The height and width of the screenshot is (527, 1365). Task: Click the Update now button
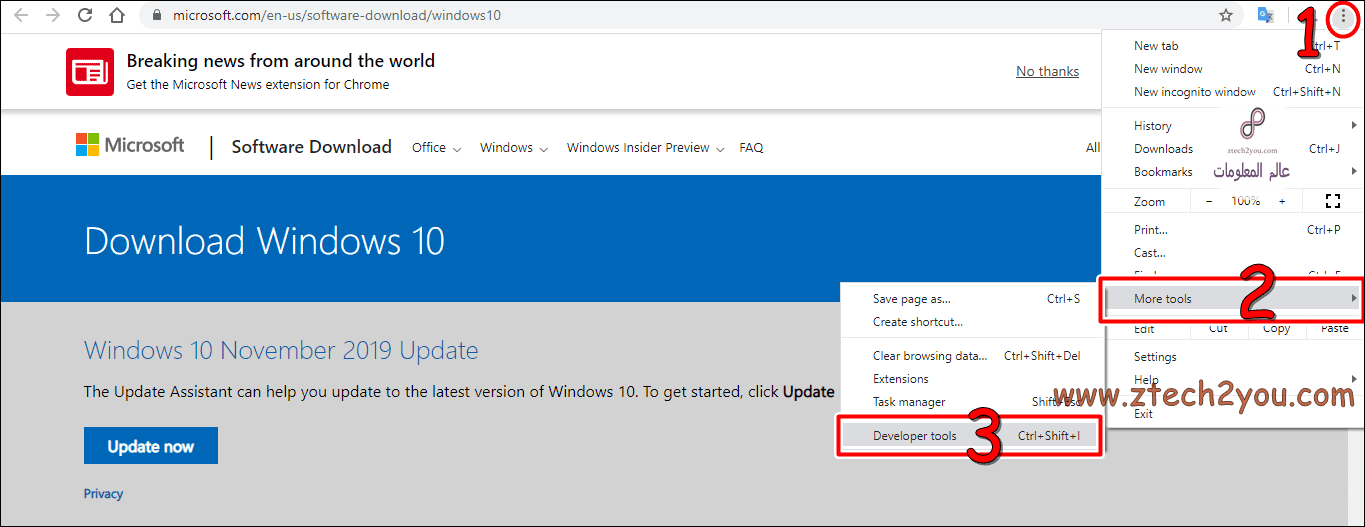[x=151, y=446]
